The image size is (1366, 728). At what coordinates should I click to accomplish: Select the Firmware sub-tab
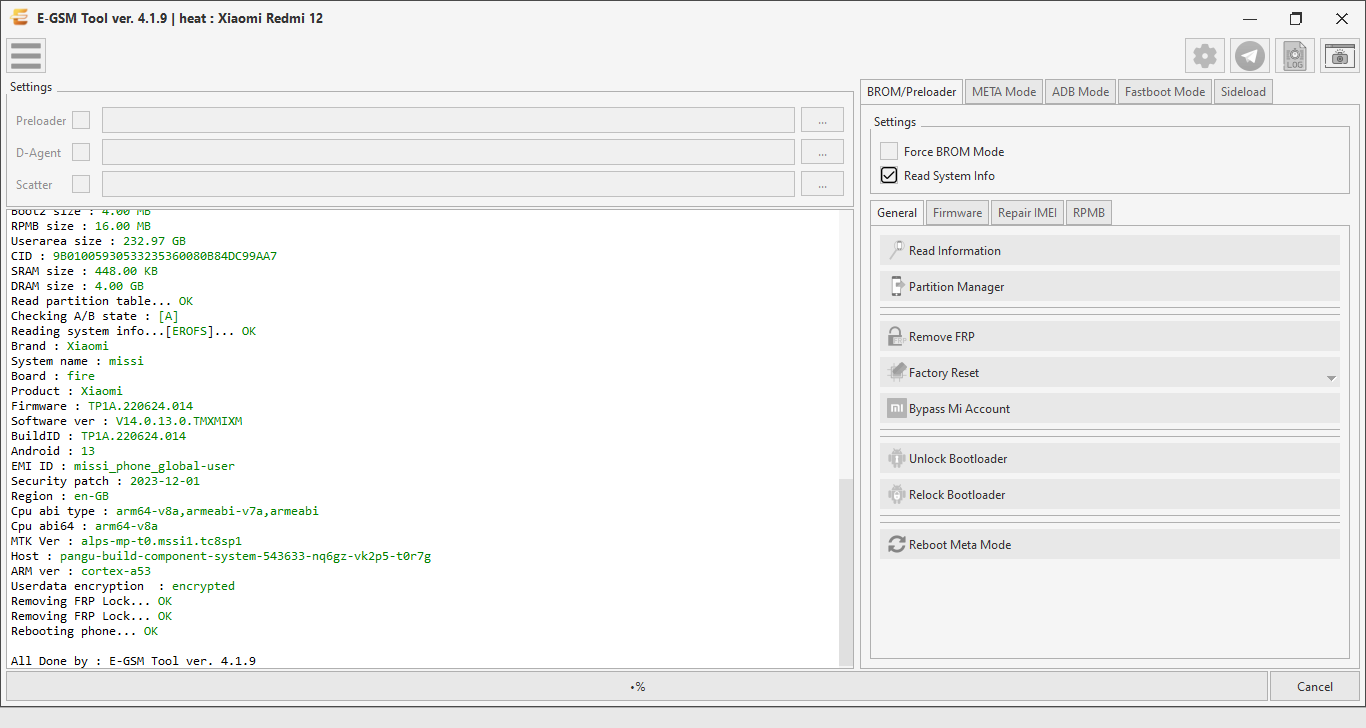(x=957, y=212)
